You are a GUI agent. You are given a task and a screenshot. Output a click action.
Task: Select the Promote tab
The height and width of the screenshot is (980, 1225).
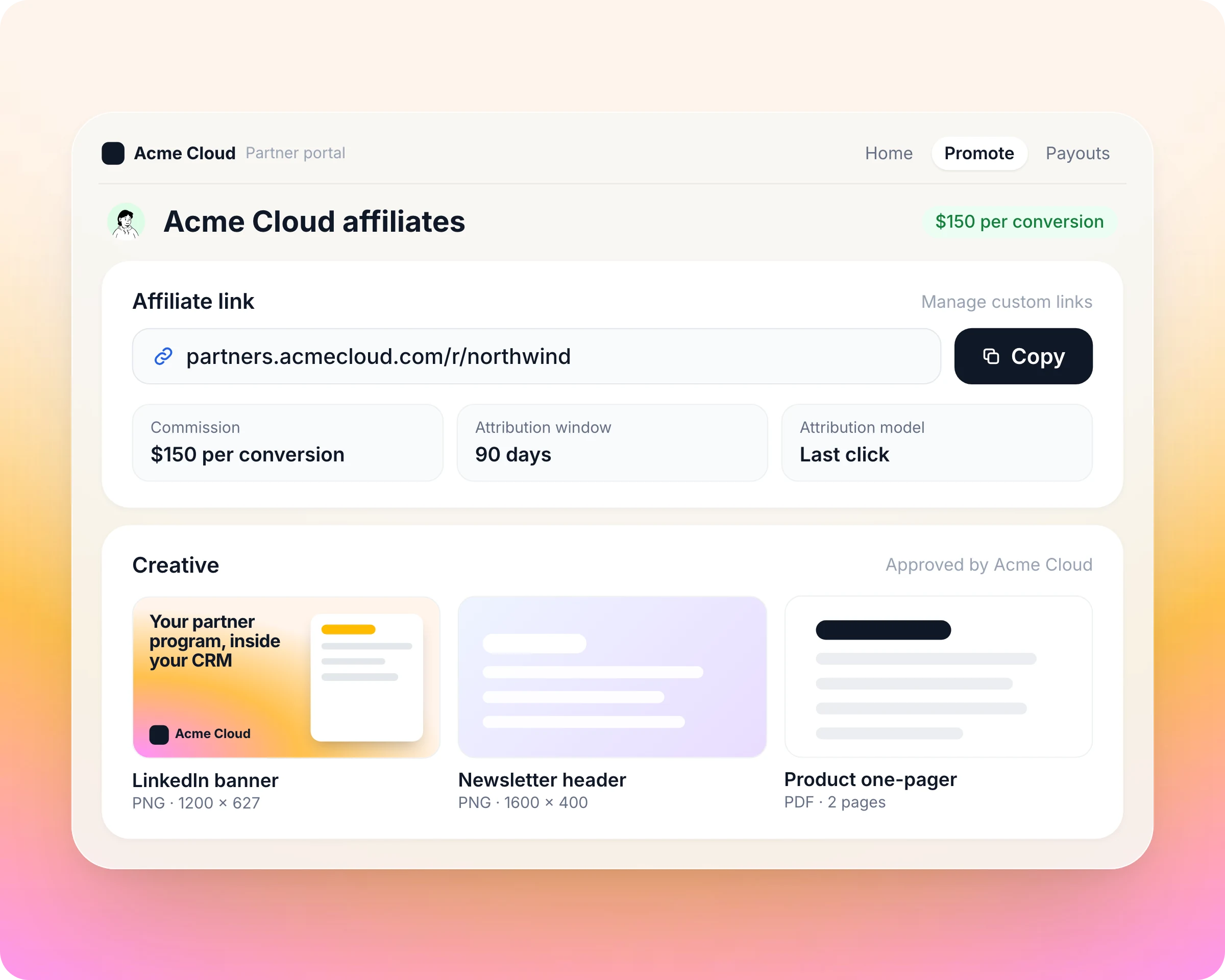pyautogui.click(x=979, y=154)
